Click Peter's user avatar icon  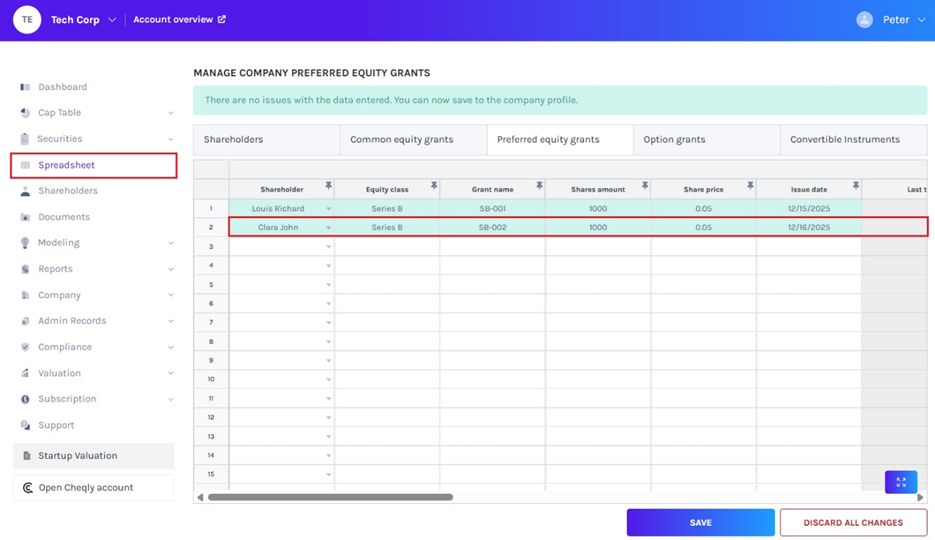pos(865,20)
